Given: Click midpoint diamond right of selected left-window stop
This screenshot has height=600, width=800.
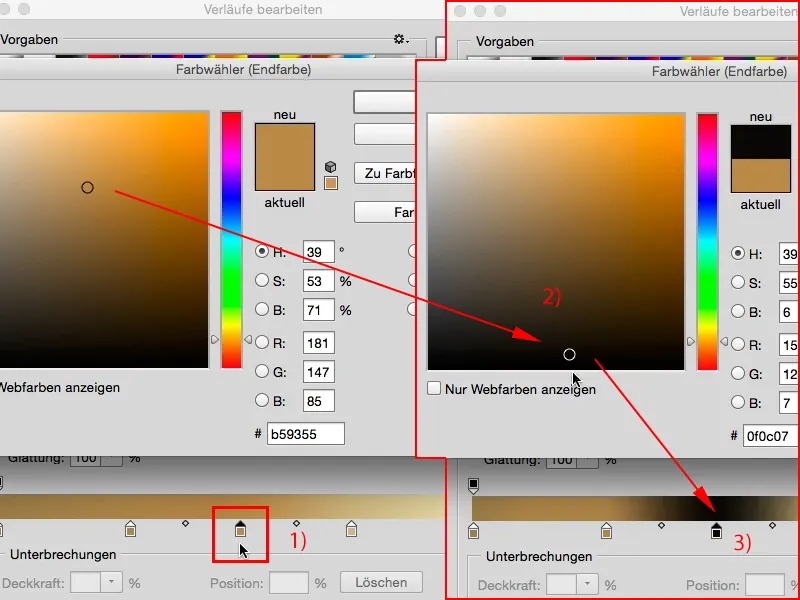Looking at the screenshot, I should click(296, 523).
